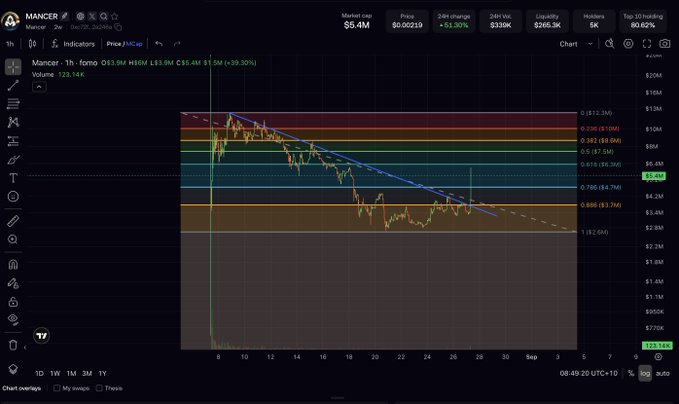Click the 0.618 ($6.3M) Fibonacci level label
Screen dimensions: 679x404
coord(601,165)
